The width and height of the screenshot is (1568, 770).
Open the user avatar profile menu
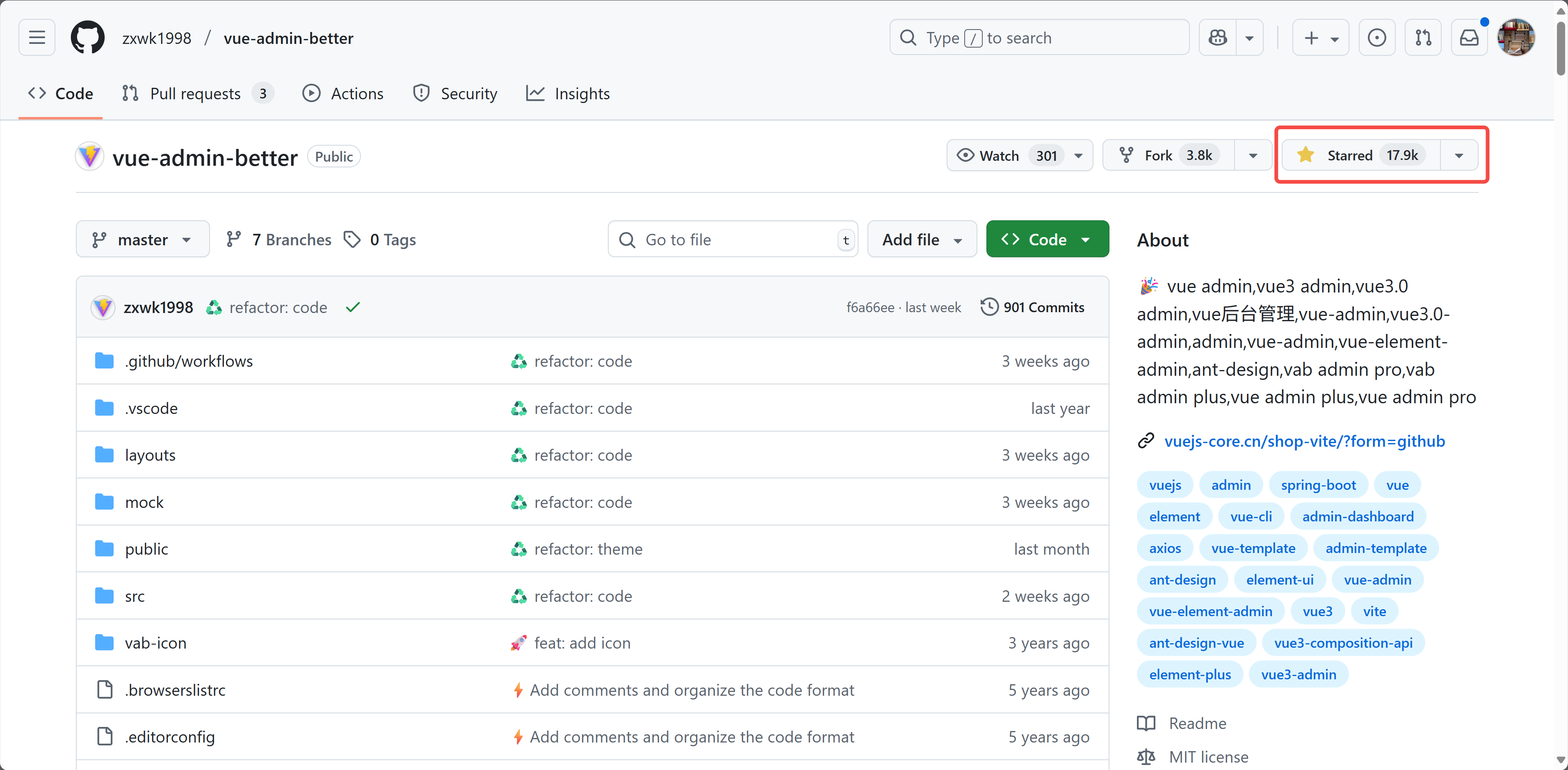1516,38
